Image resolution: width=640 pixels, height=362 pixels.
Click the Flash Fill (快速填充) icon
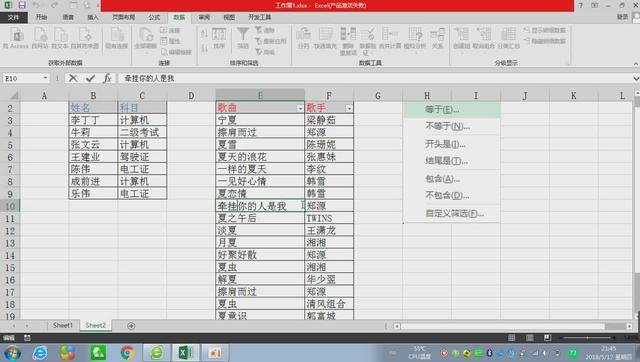tap(325, 38)
